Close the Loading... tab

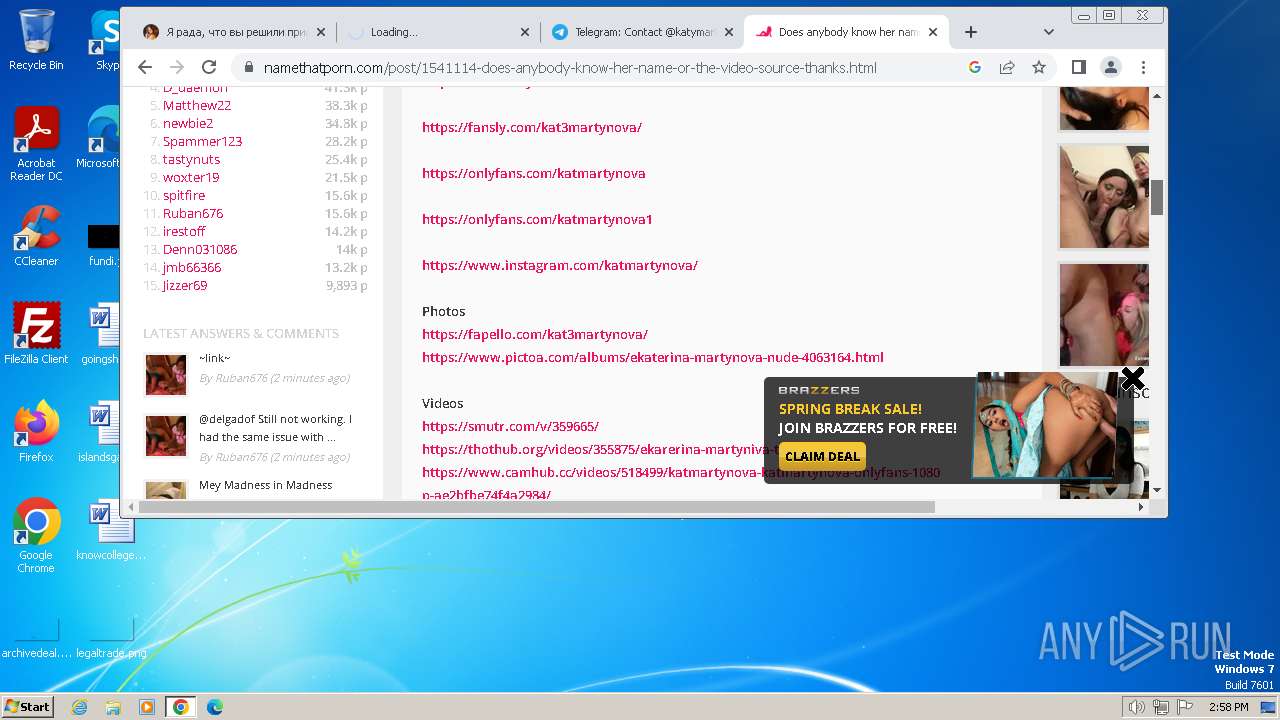(525, 32)
